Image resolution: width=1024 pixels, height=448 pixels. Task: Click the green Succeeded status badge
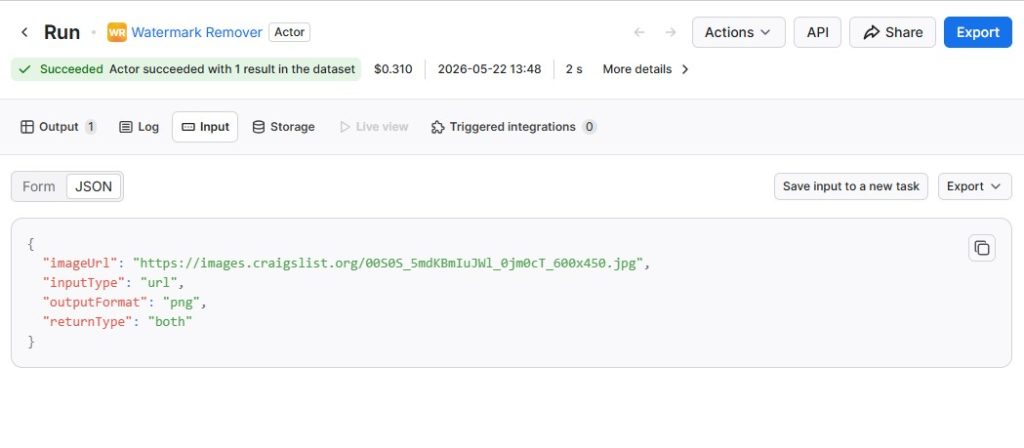point(186,69)
